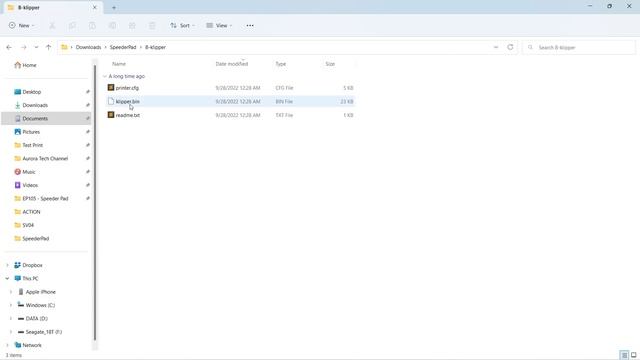Screen dimensions: 640x360
Task: Select the klipper.bin file
Action: (231, 101)
